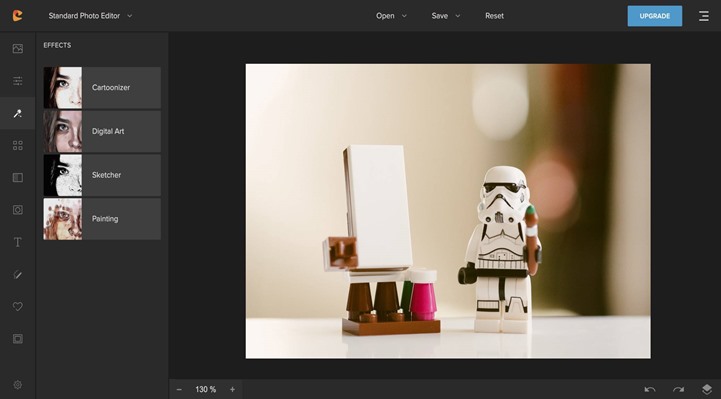The width and height of the screenshot is (721, 399).
Task: Choose the Painting effect
Action: (102, 219)
